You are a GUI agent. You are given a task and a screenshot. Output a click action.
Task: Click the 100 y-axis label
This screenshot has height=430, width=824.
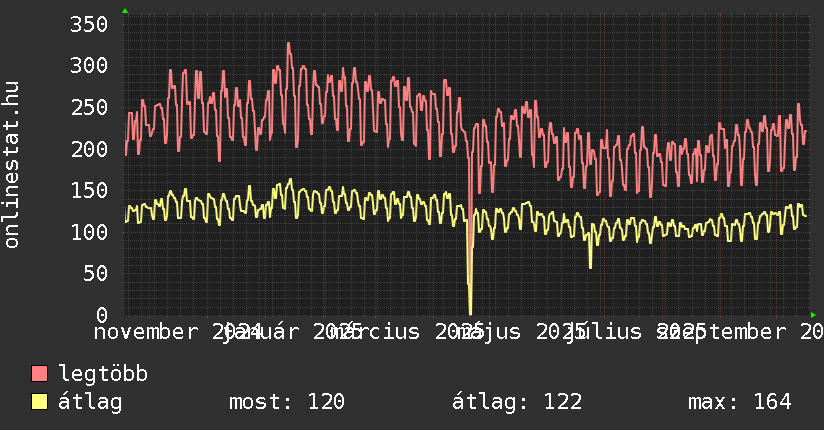pos(88,232)
